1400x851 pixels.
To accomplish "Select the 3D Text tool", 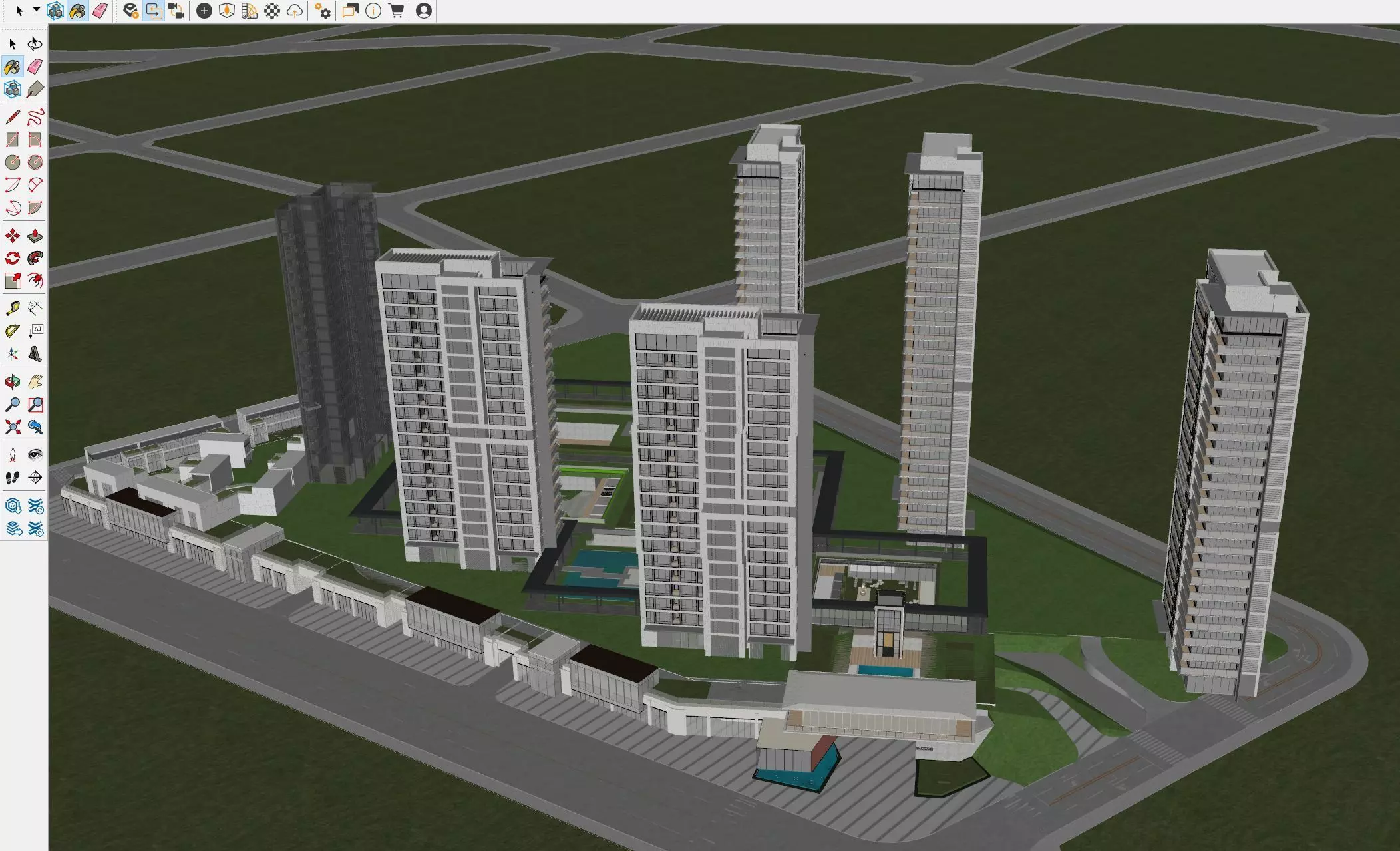I will click(35, 354).
